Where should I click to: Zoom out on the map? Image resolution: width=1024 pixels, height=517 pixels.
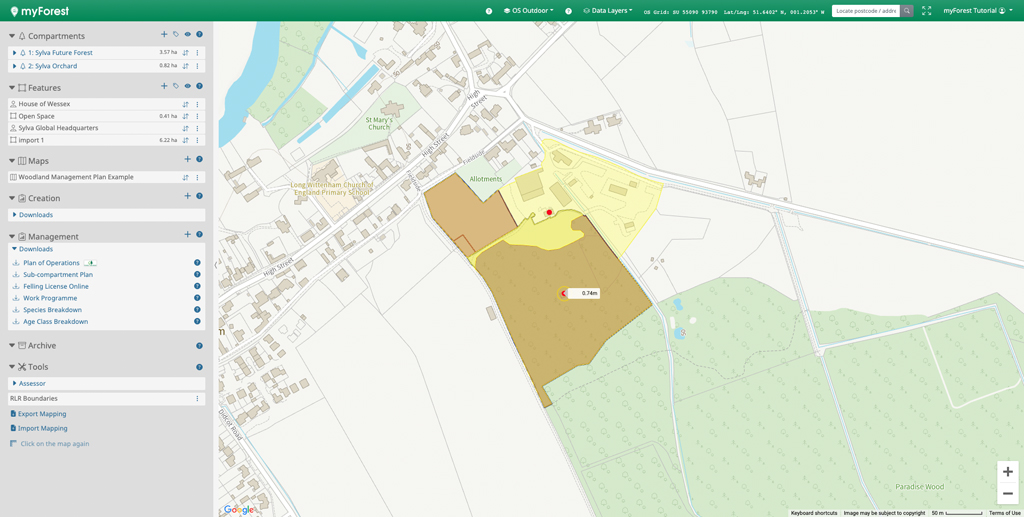coord(1007,493)
